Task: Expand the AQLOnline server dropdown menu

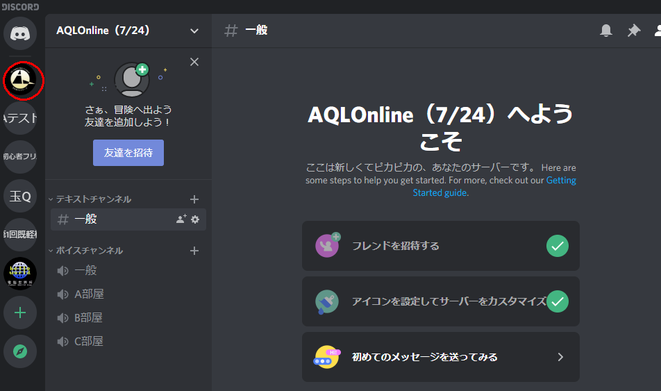Action: pyautogui.click(x=194, y=31)
